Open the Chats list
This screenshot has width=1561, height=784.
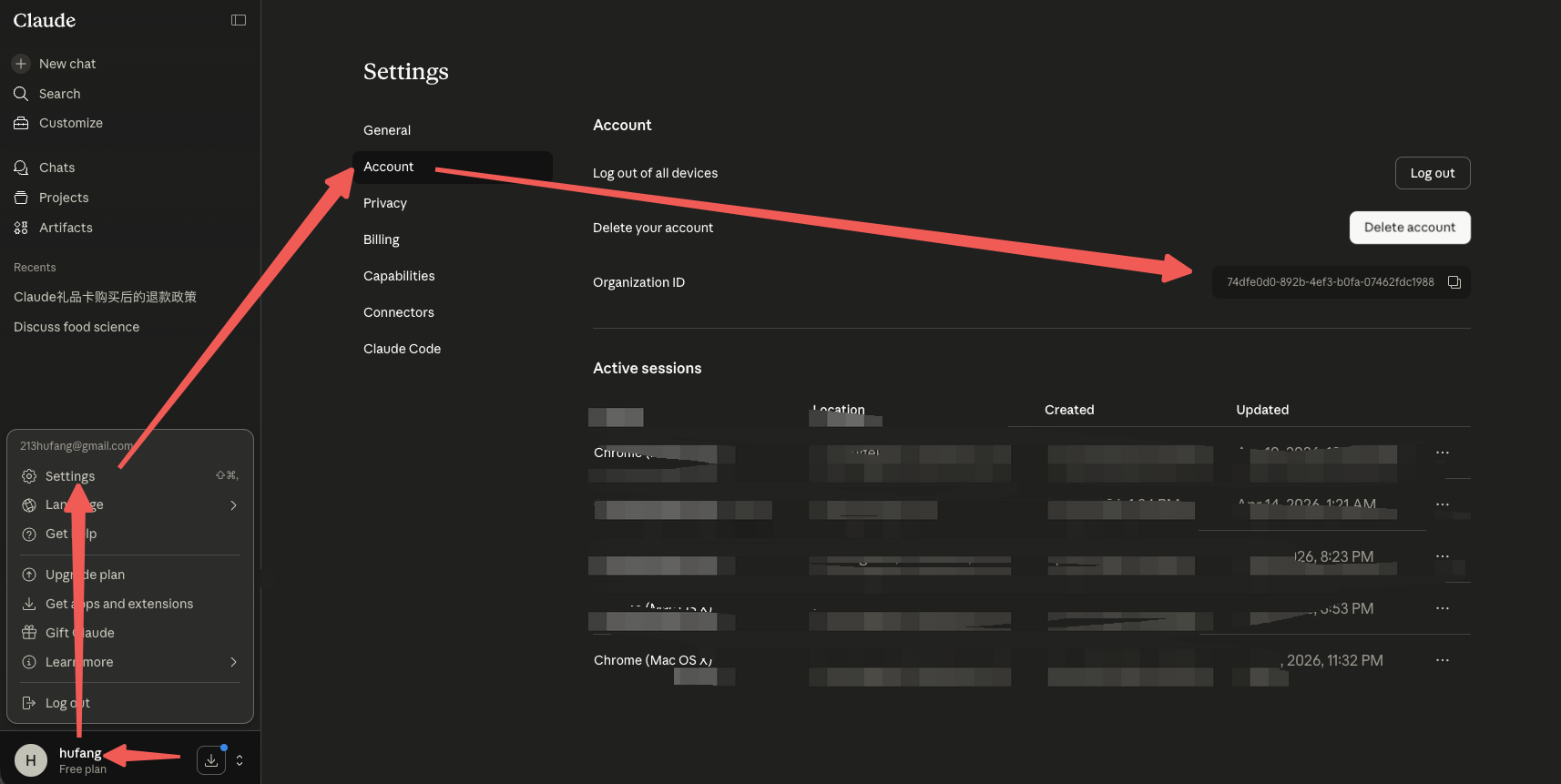[56, 168]
